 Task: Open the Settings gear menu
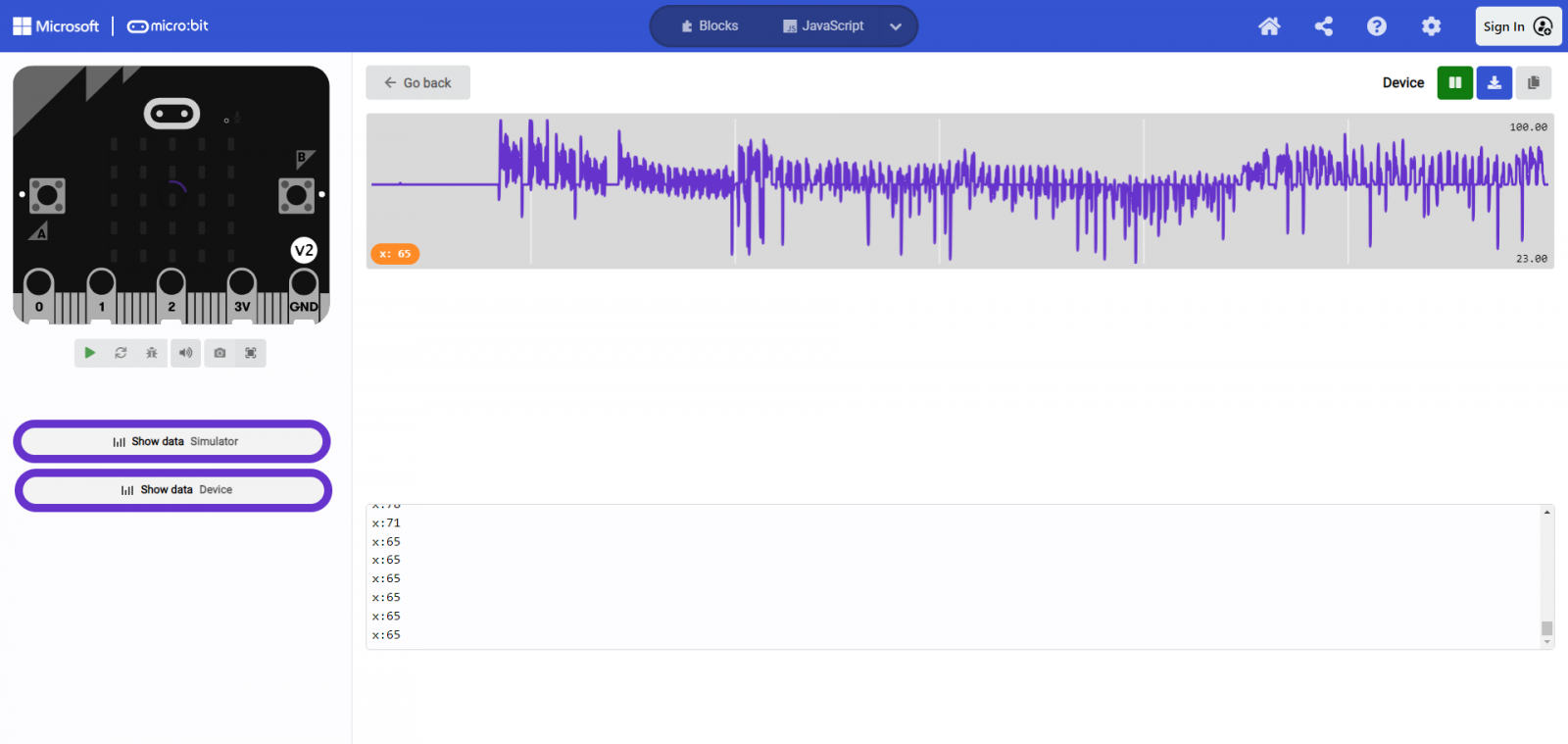(x=1431, y=26)
